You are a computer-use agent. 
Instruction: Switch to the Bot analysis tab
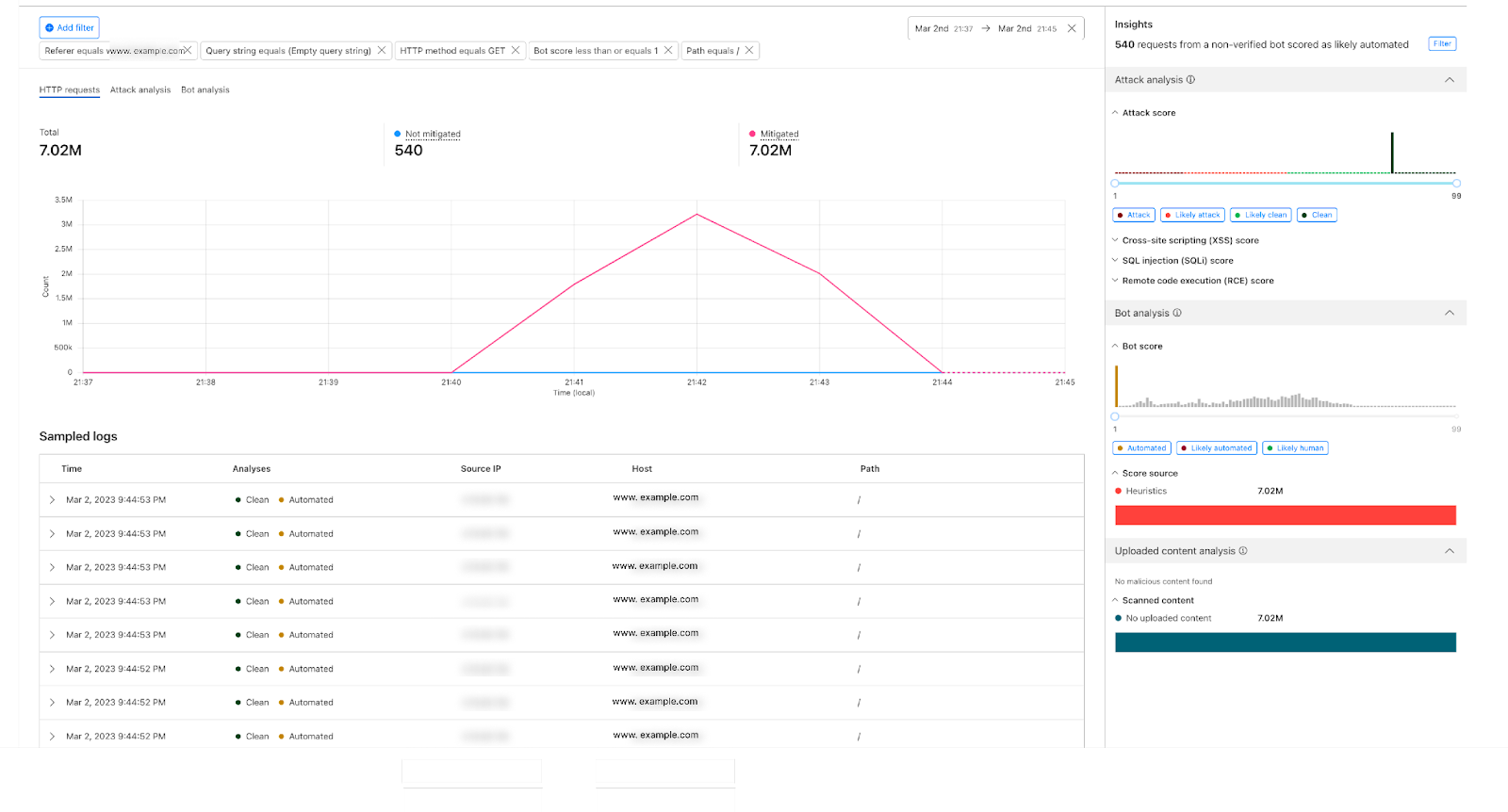(205, 90)
